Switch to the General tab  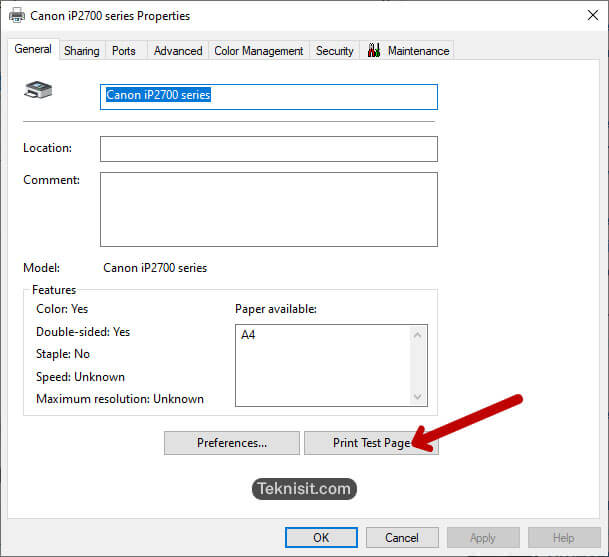click(33, 49)
